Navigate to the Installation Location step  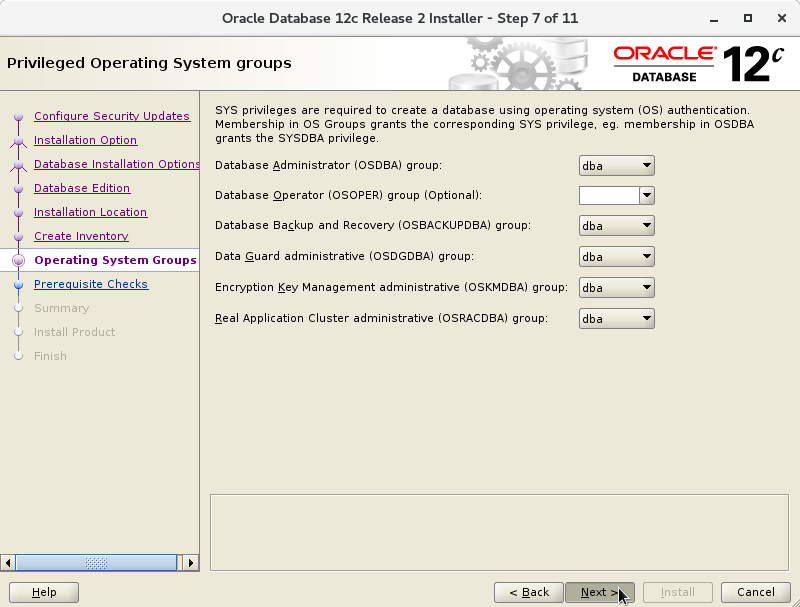pos(91,212)
